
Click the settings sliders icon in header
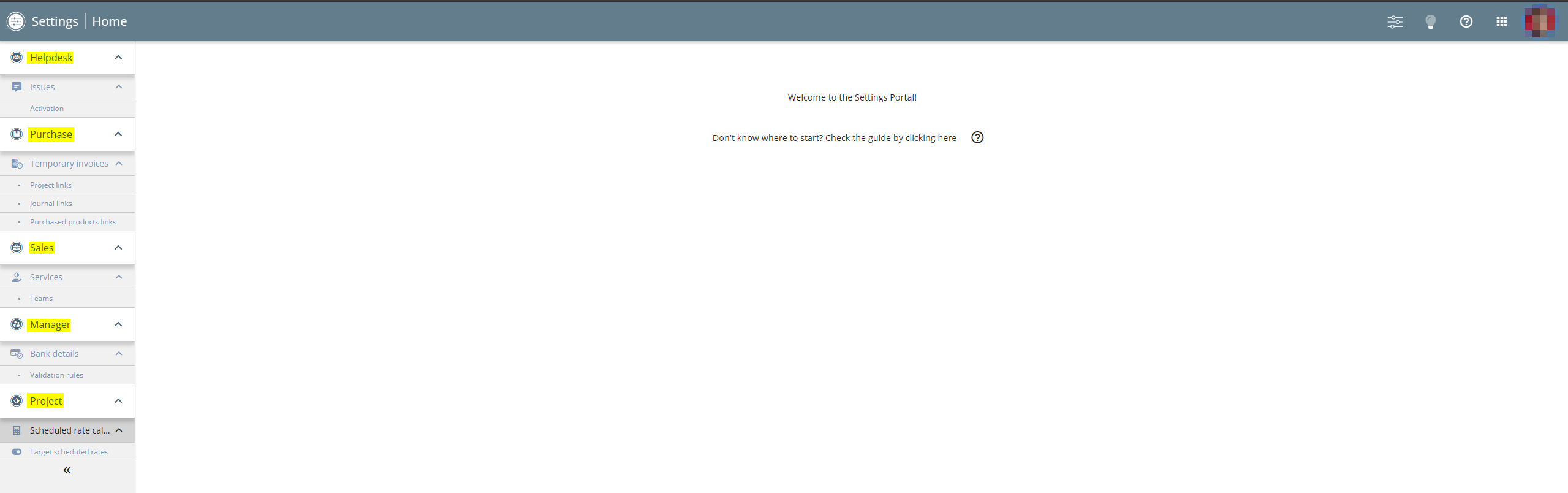coord(1395,22)
